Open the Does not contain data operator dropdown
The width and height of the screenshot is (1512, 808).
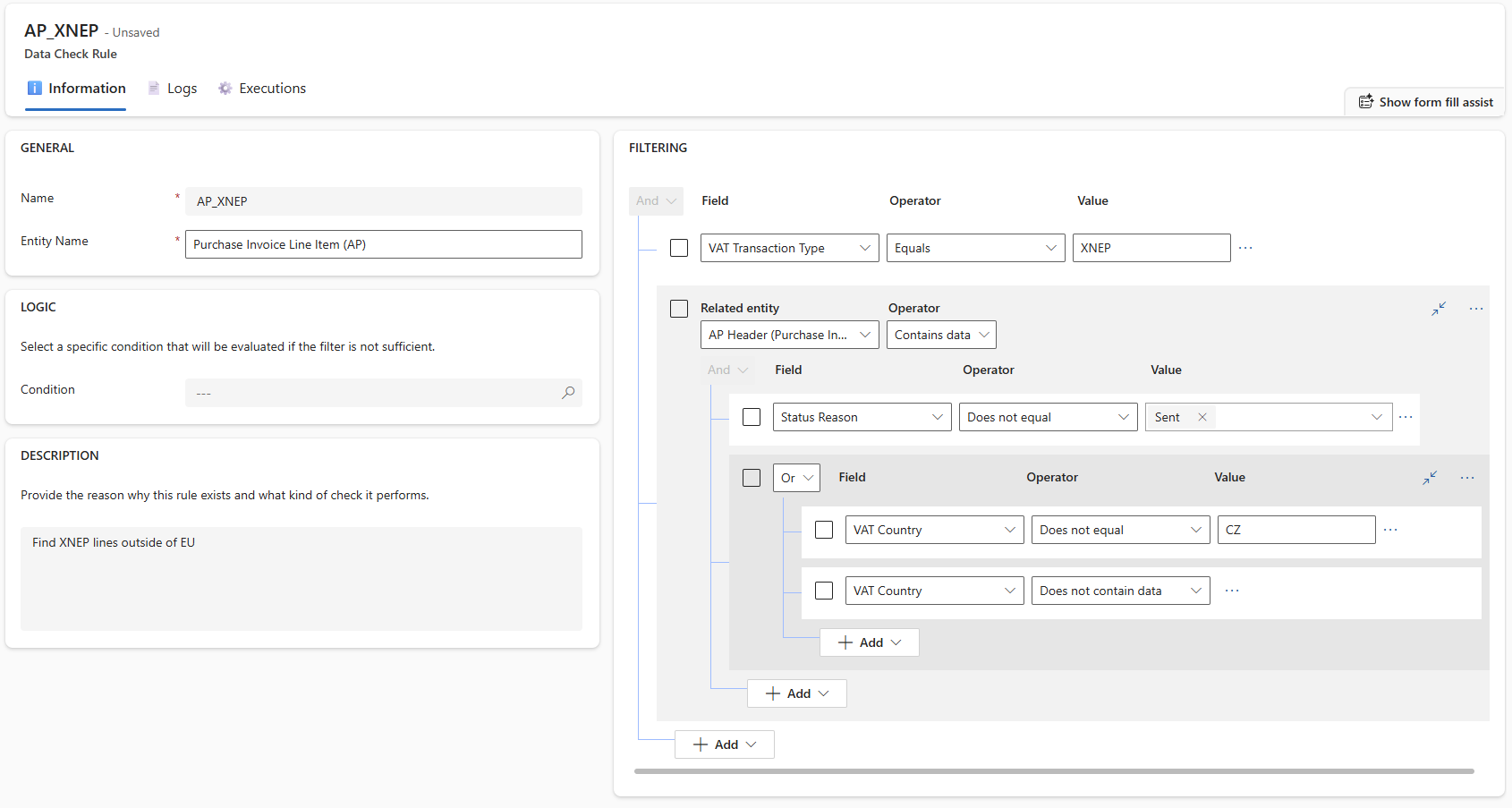pos(1121,591)
